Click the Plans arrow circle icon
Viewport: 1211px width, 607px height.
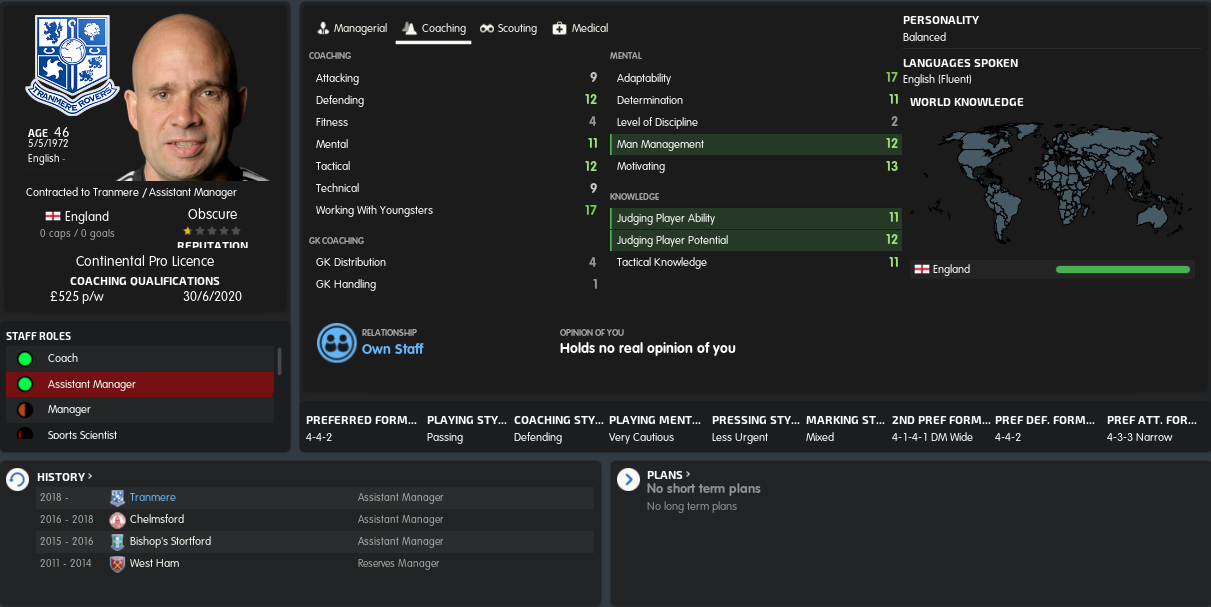pyautogui.click(x=628, y=480)
